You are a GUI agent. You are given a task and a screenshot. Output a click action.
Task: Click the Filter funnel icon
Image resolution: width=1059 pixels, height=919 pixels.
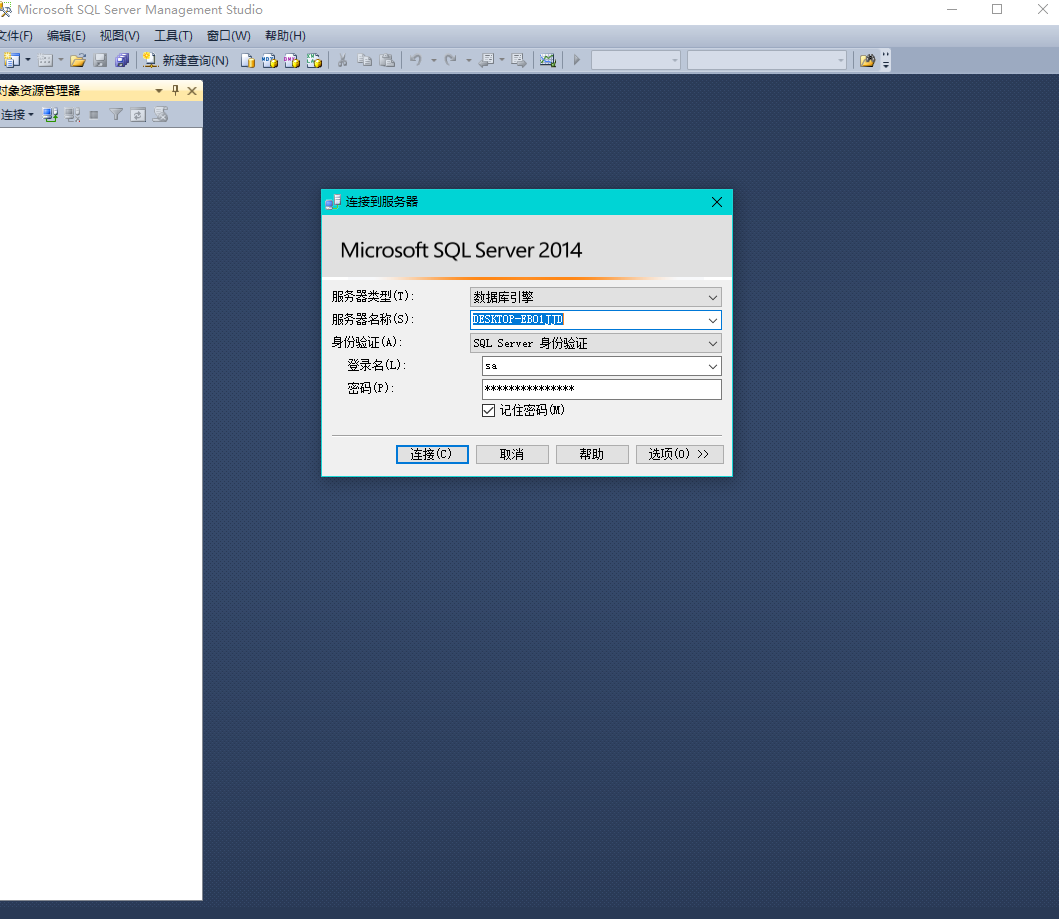pyautogui.click(x=116, y=115)
